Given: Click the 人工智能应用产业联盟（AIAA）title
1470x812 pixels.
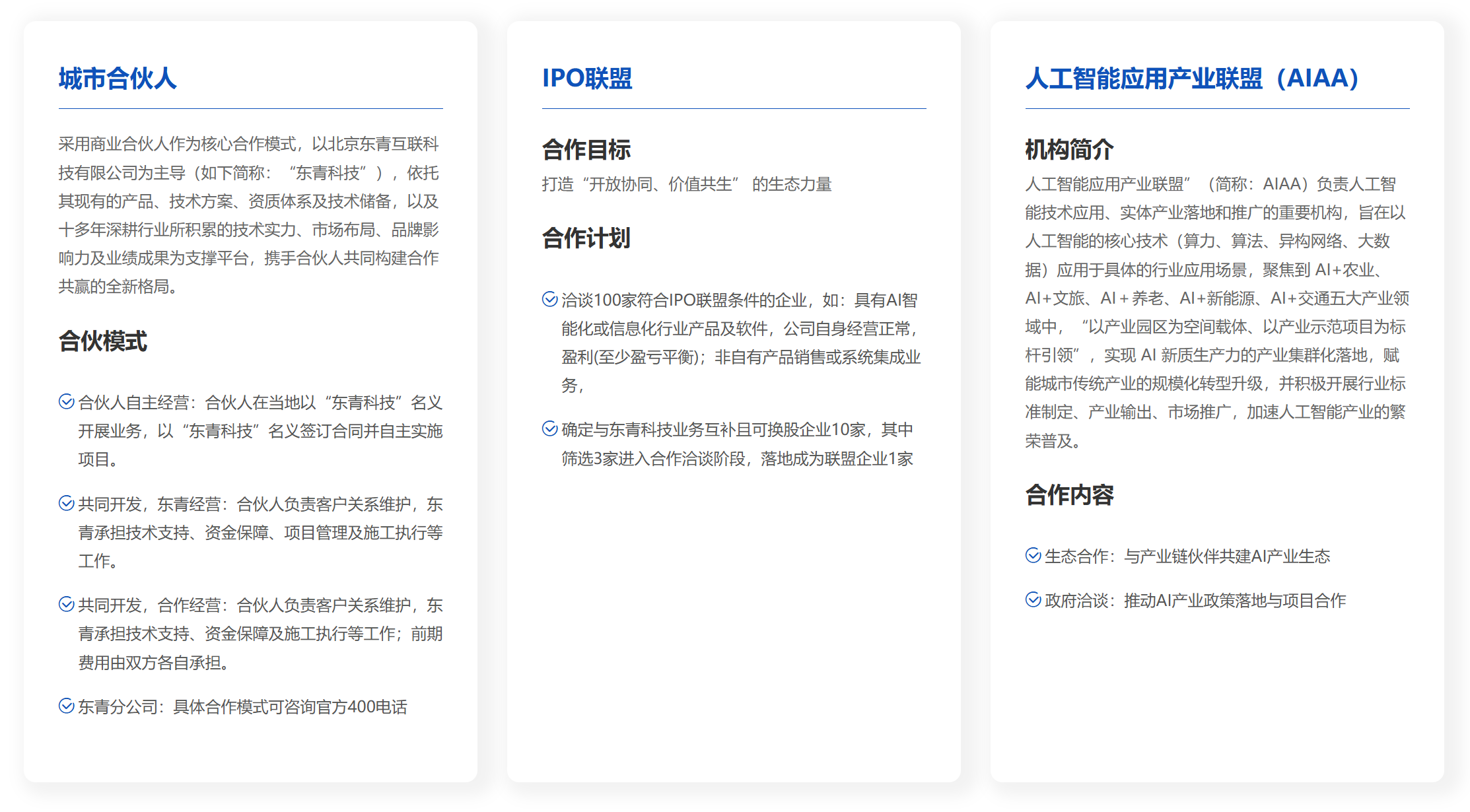Looking at the screenshot, I should 1192,79.
